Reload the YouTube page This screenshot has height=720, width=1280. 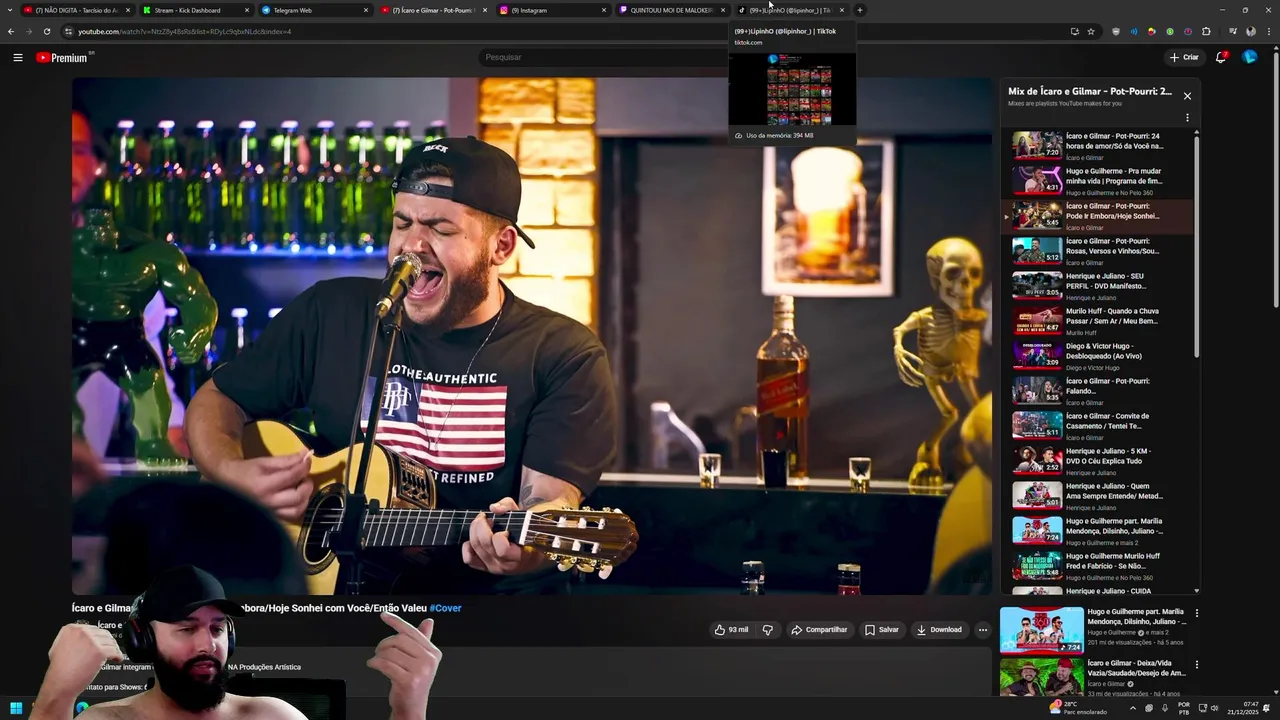click(x=46, y=31)
